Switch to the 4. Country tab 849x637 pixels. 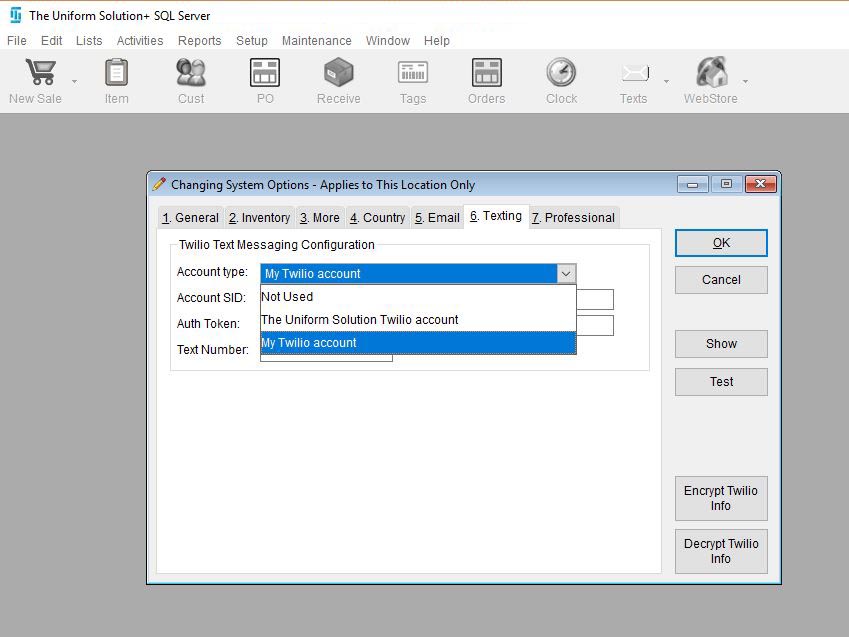[377, 218]
